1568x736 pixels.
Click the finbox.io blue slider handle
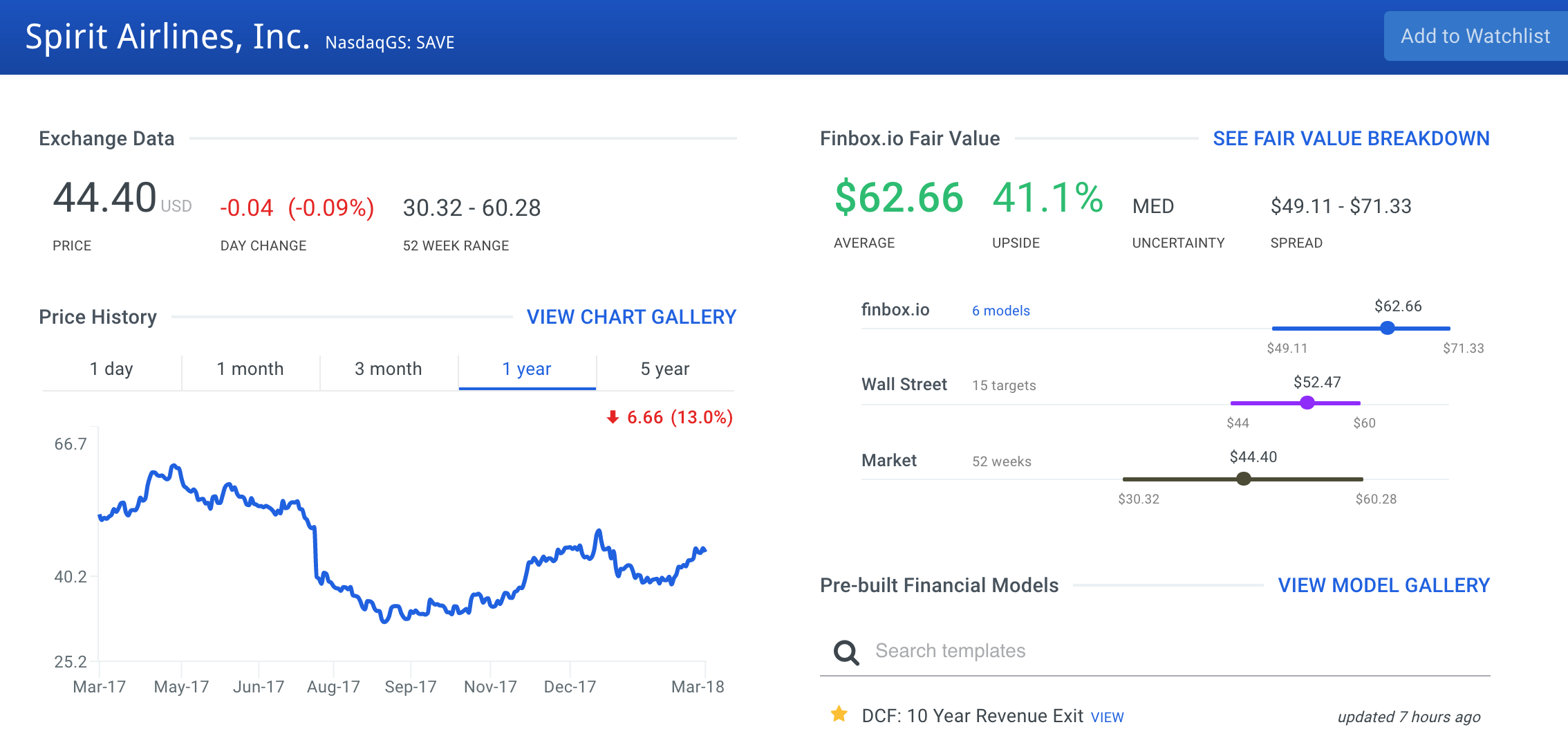[1387, 328]
